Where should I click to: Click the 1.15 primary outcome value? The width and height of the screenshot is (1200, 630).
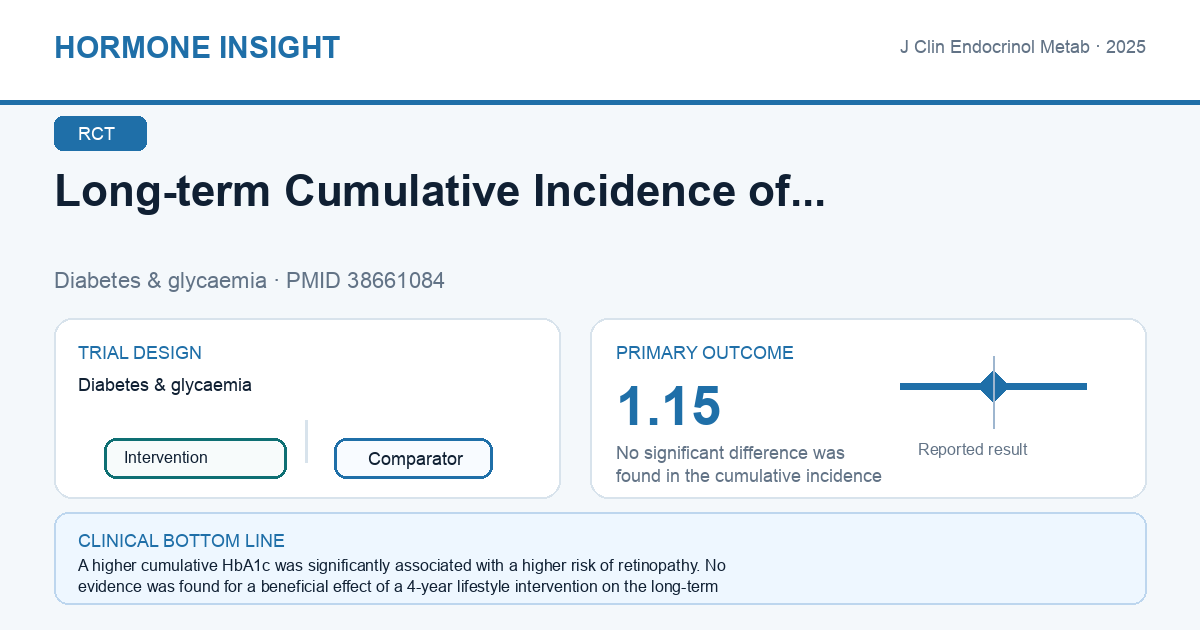pyautogui.click(x=669, y=406)
